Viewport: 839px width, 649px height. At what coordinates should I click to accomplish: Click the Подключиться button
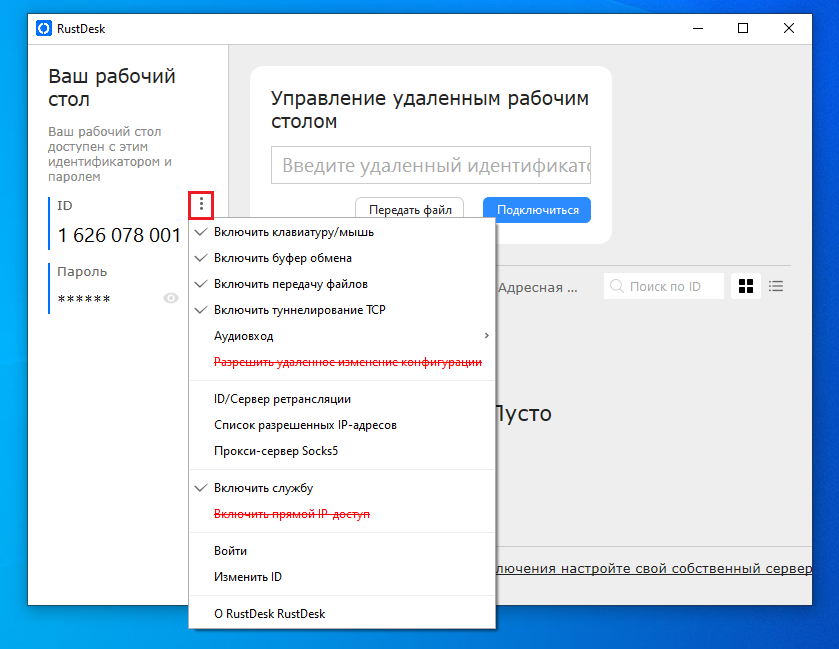coord(537,210)
